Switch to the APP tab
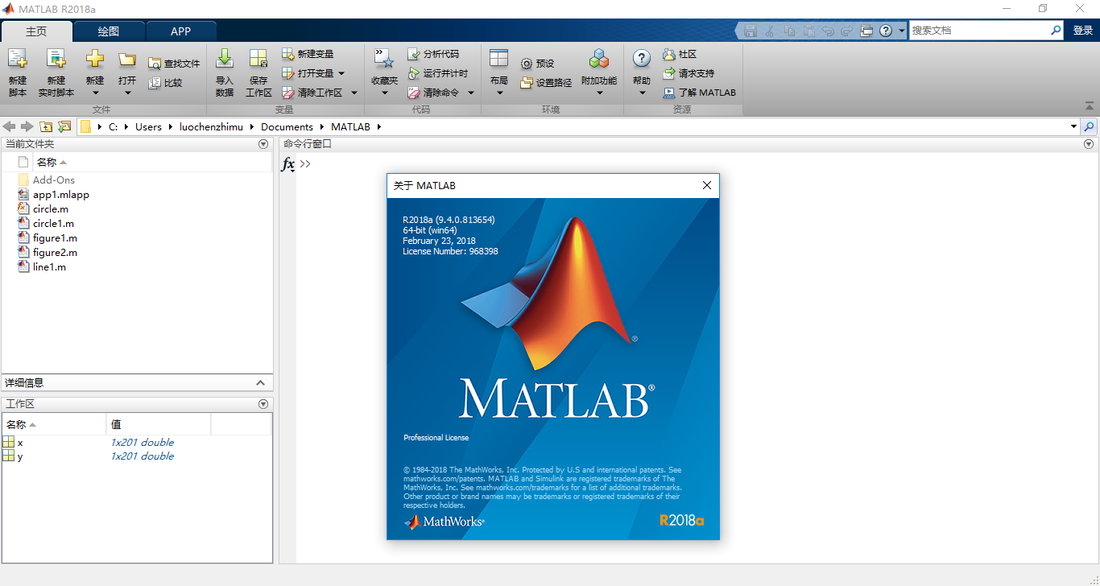Image resolution: width=1100 pixels, height=586 pixels. pos(181,32)
